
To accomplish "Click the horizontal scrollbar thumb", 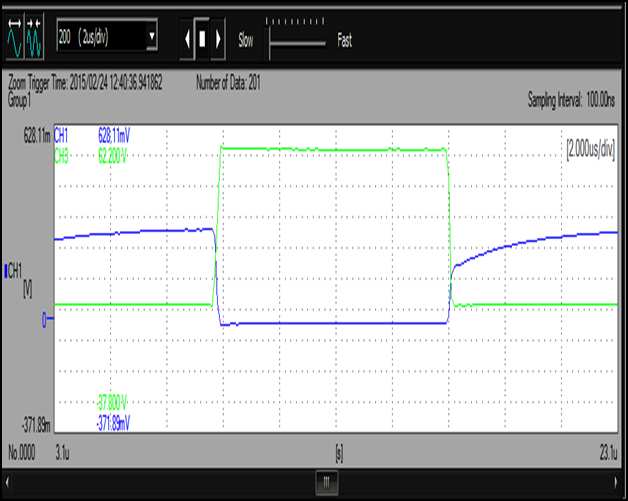I will pyautogui.click(x=326, y=482).
